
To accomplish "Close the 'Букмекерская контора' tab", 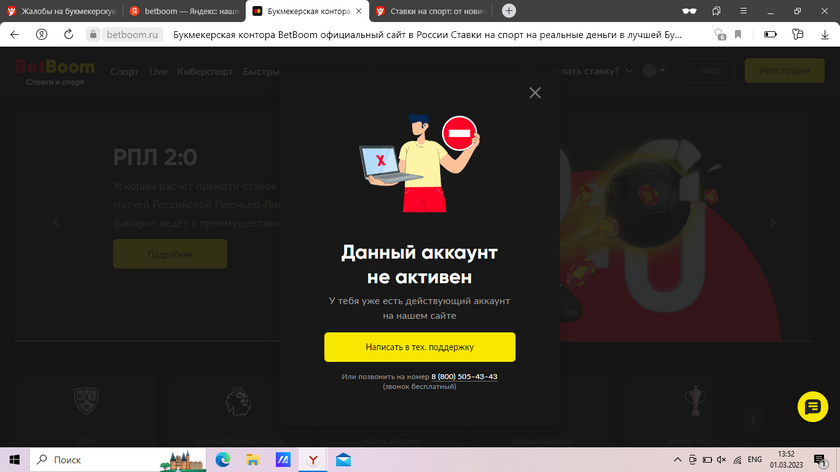I will coord(359,11).
